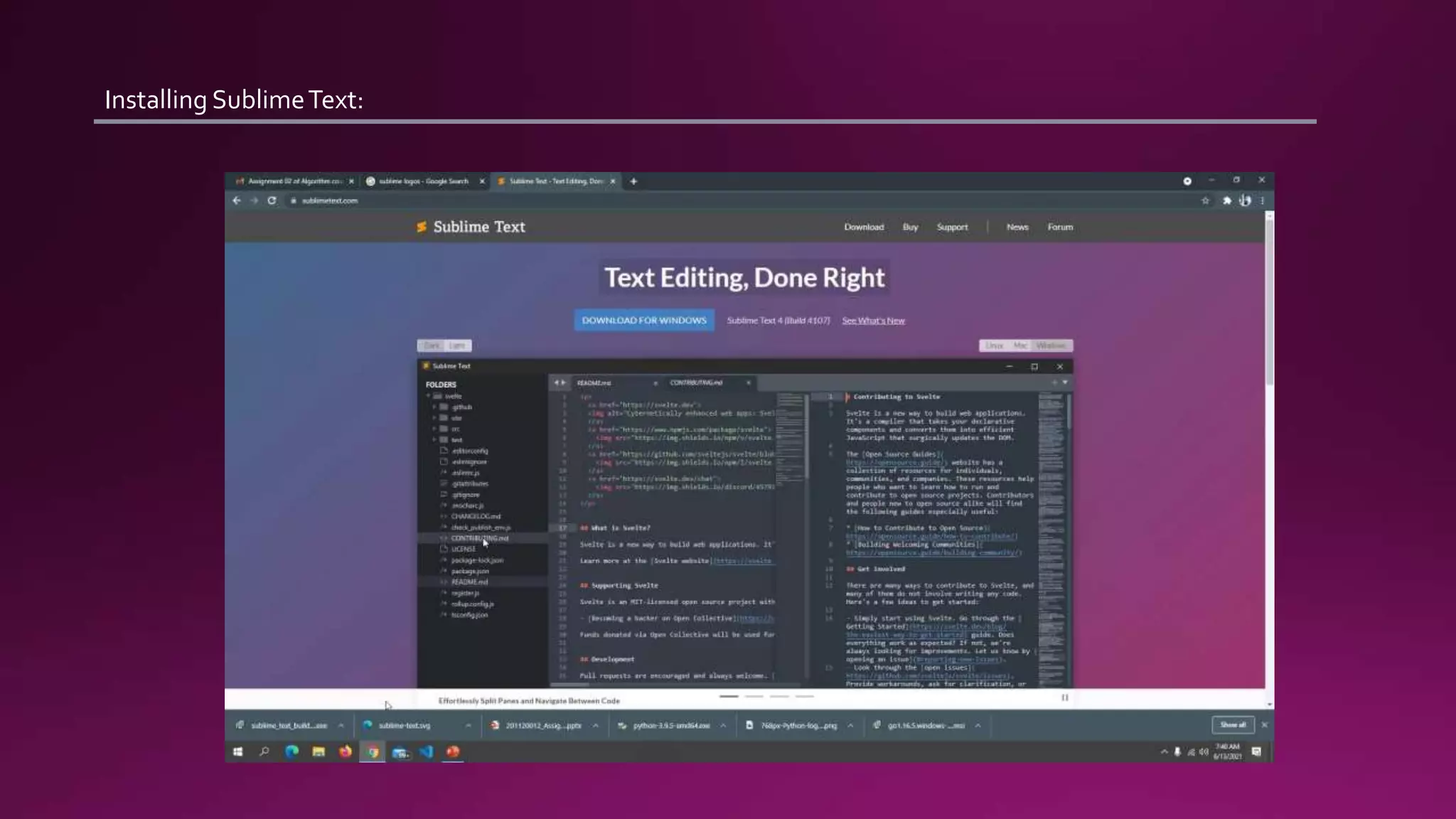Select README.md in the preview folder tree
This screenshot has height=819, width=1456.
click(469, 582)
